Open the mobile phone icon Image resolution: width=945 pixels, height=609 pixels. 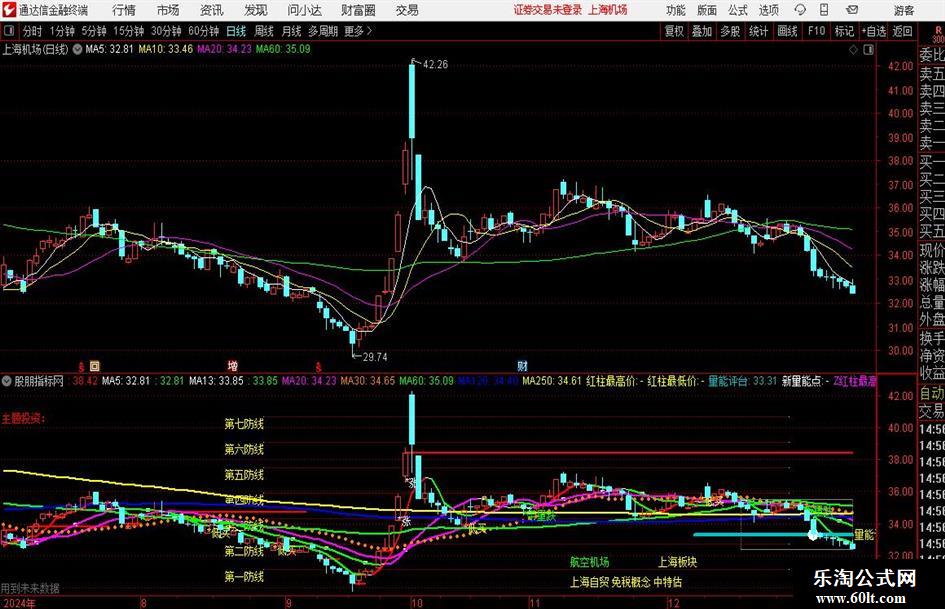click(824, 10)
